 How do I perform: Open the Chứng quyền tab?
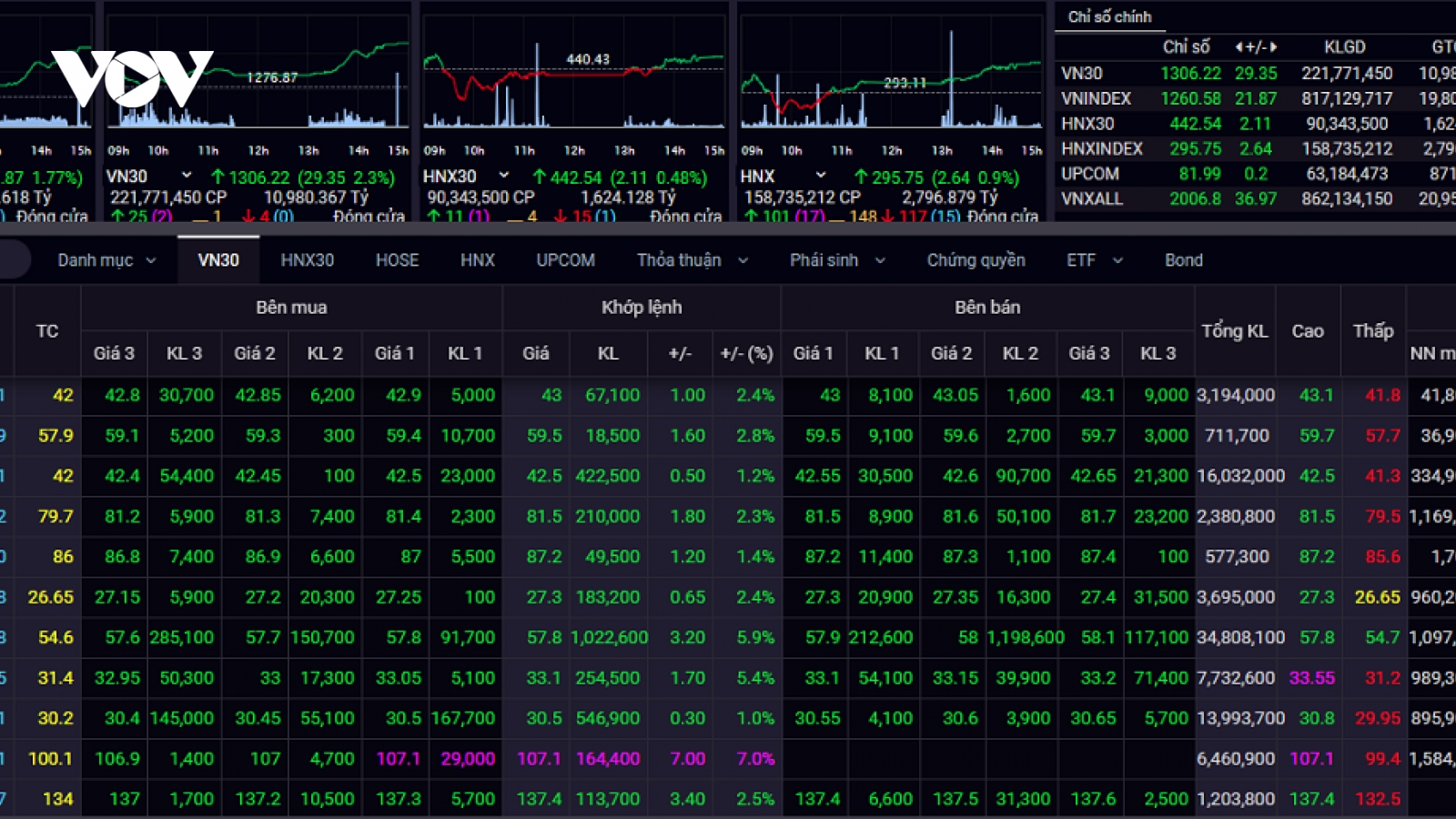coord(976,260)
